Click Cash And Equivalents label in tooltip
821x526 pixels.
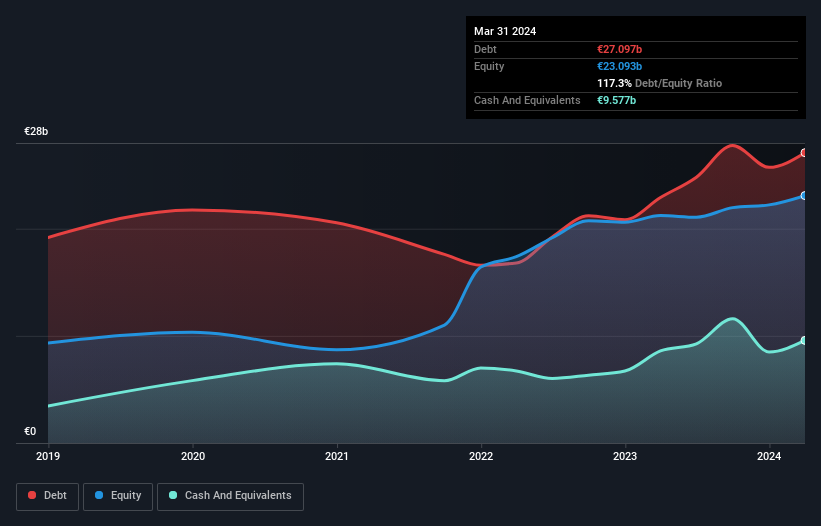point(527,100)
